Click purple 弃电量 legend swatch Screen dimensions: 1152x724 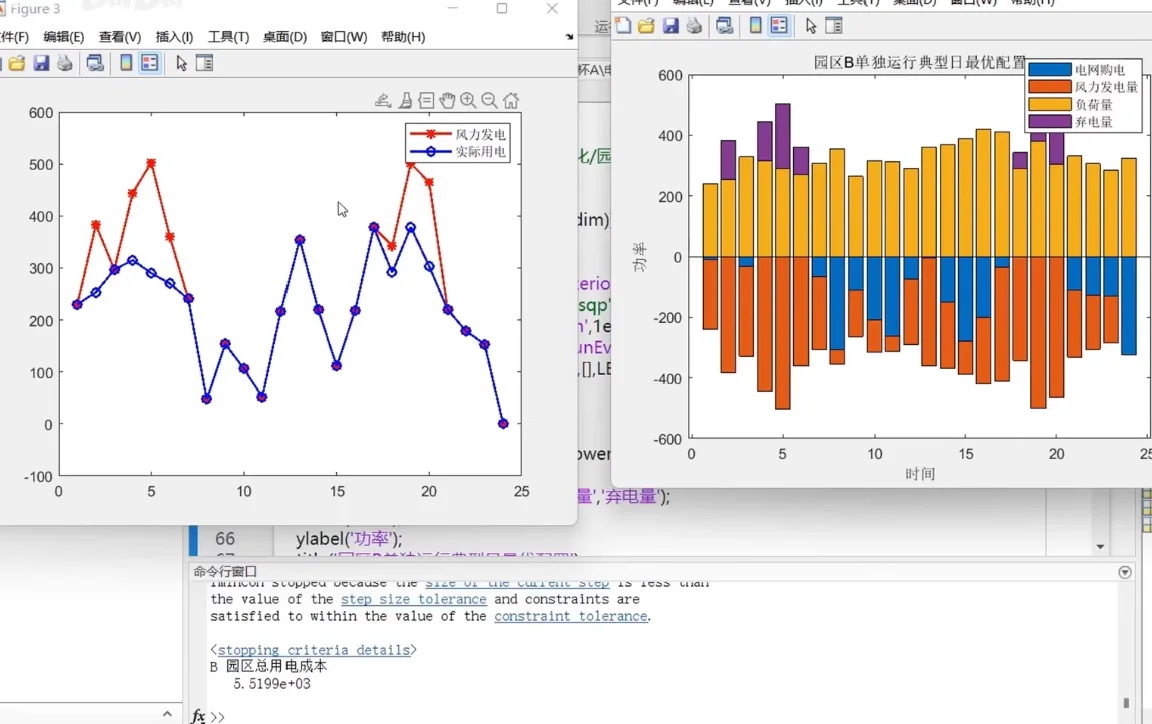1049,121
